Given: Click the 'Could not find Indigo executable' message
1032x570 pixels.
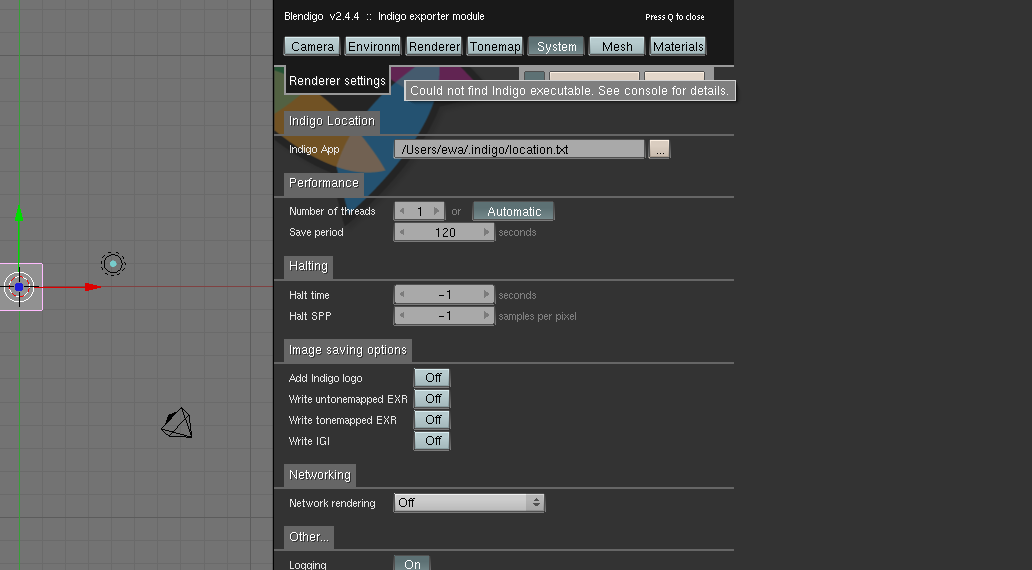Looking at the screenshot, I should click(x=569, y=91).
